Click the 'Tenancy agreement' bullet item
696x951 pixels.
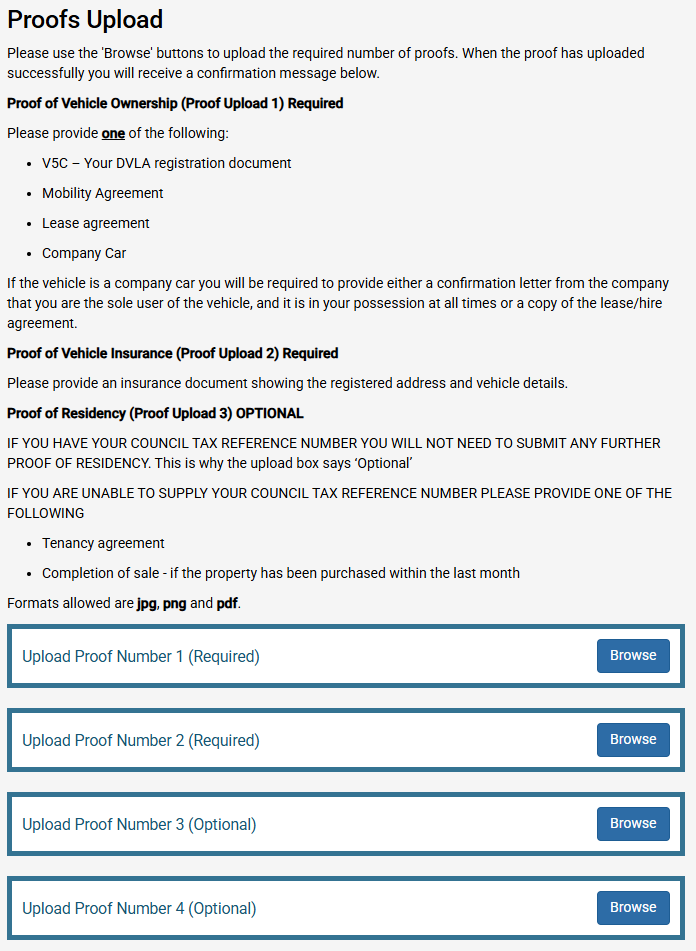coord(103,543)
